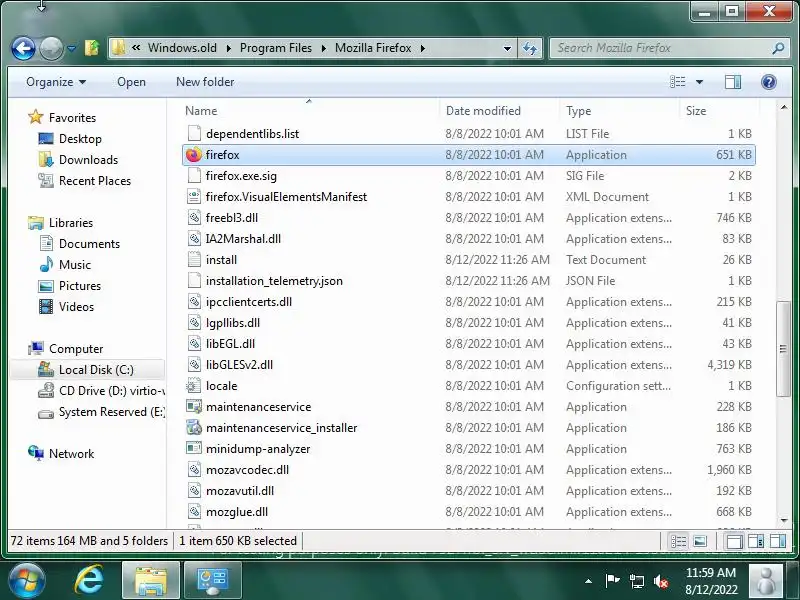Open the recent pages dropdown arrow
This screenshot has height=600, width=800.
(71, 49)
